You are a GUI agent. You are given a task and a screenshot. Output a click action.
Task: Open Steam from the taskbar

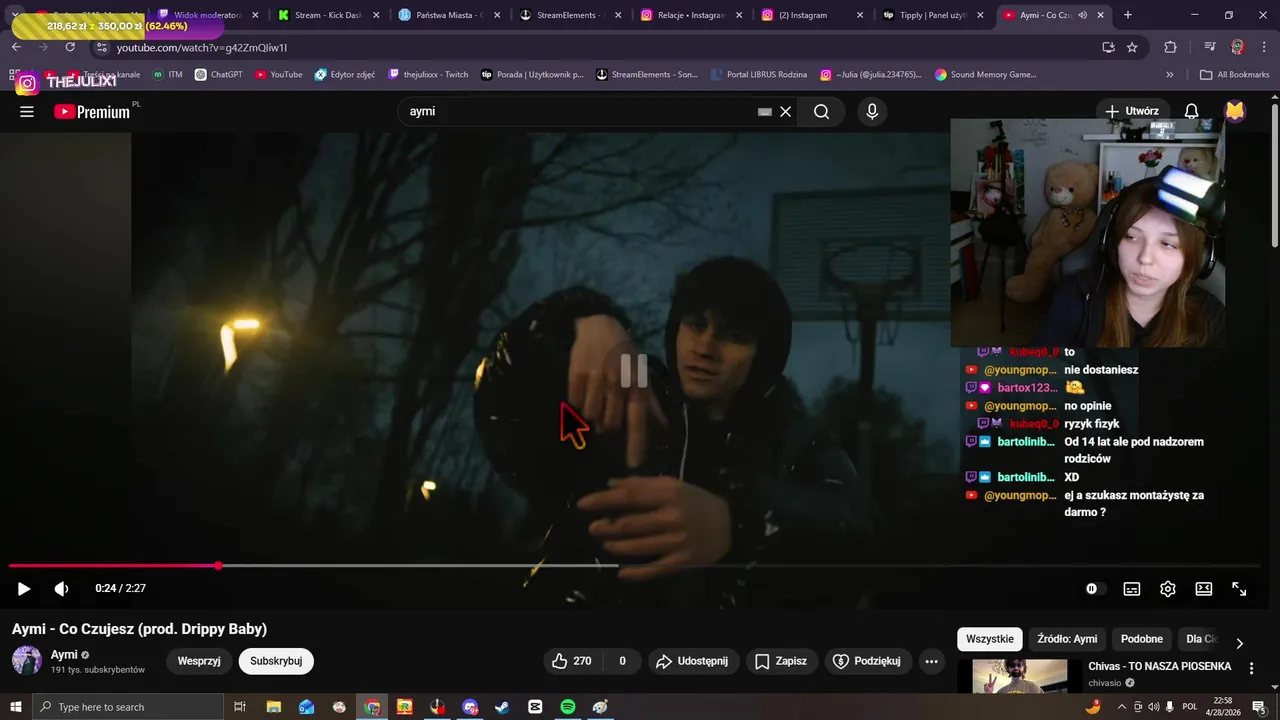click(502, 707)
